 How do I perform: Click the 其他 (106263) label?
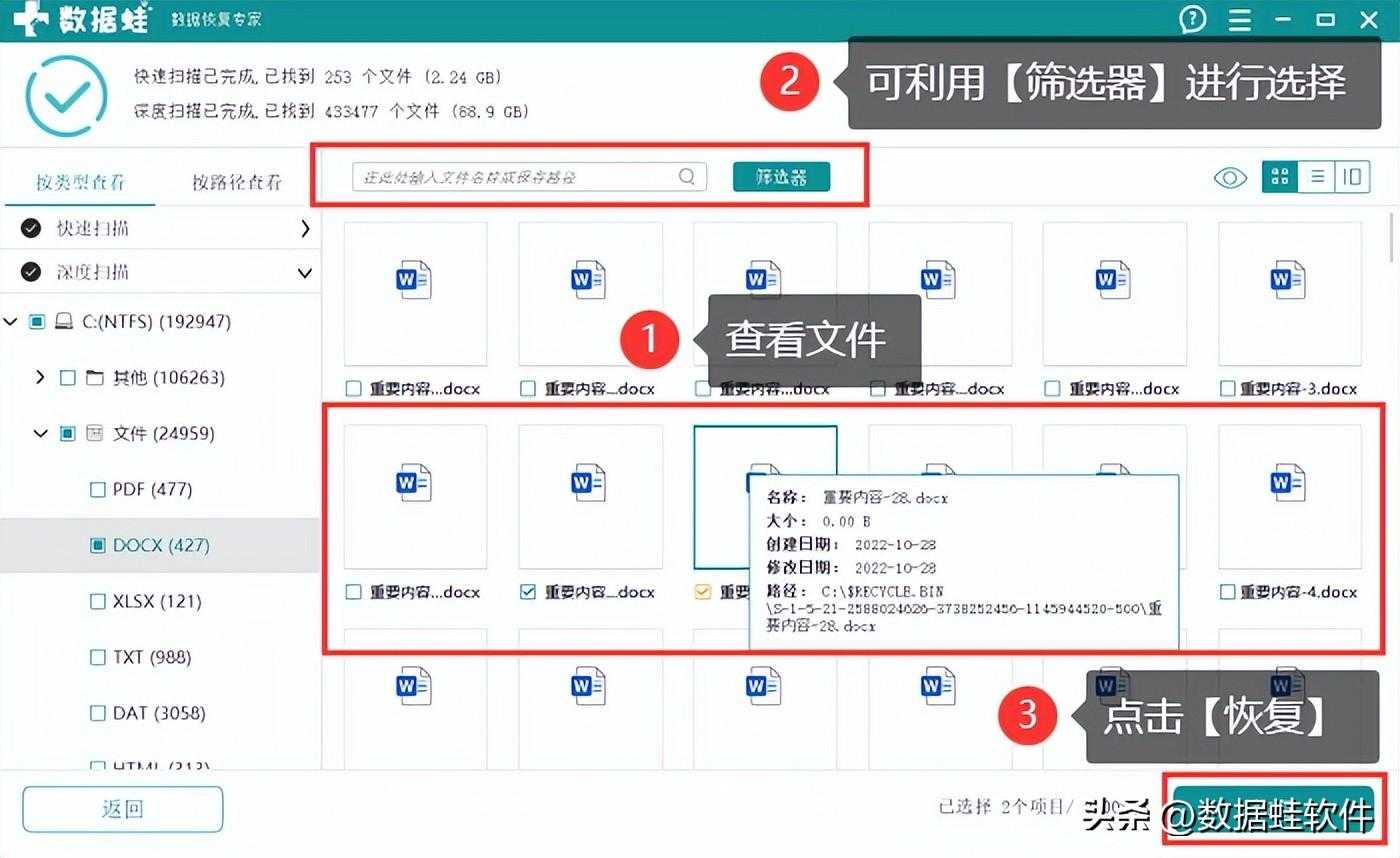(168, 378)
